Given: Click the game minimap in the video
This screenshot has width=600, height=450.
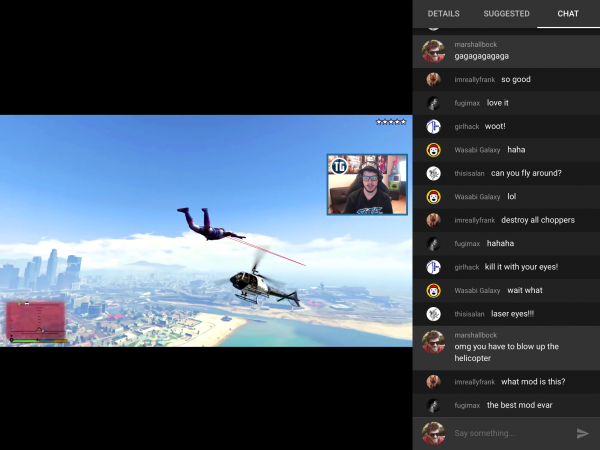Looking at the screenshot, I should click(x=36, y=320).
